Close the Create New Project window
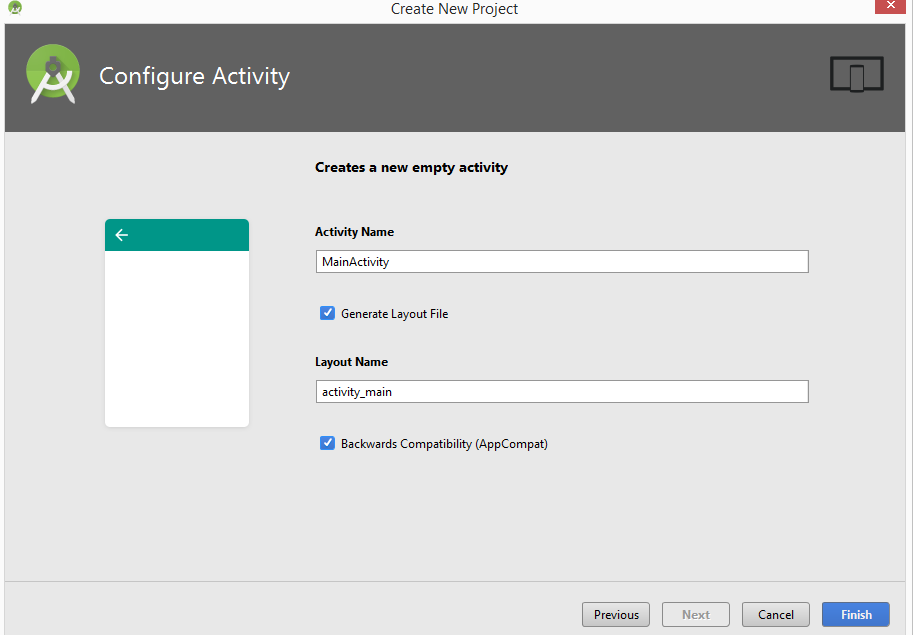 point(890,6)
